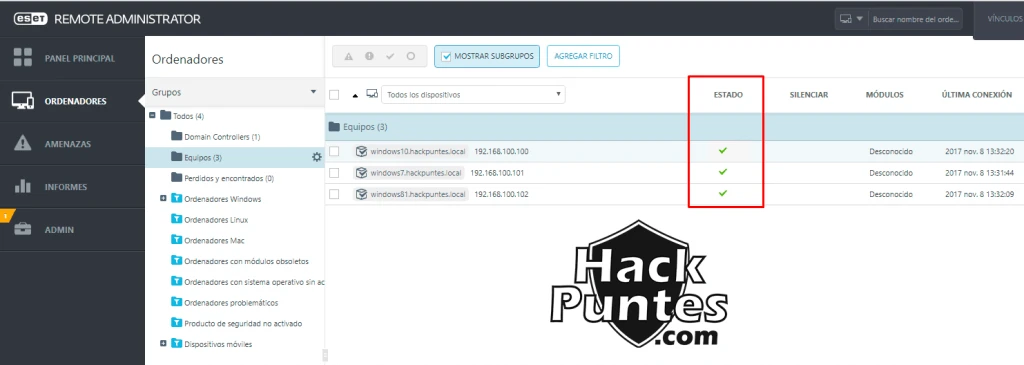The height and width of the screenshot is (365, 1024).
Task: Open the Todos los dispositivos dropdown
Action: [x=473, y=95]
